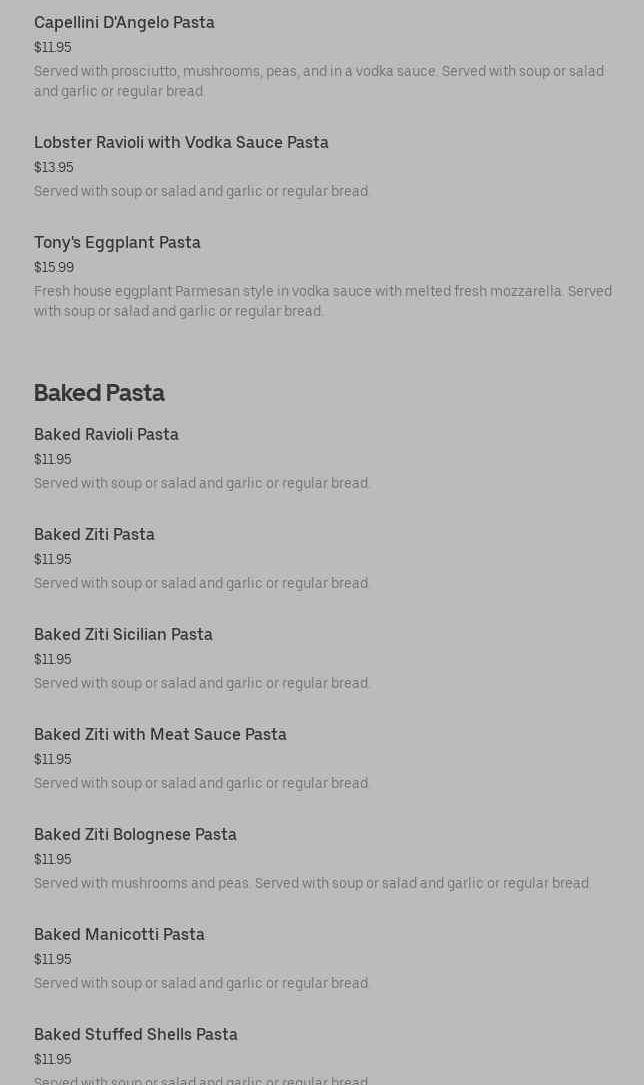Click the $13.95 Lobster Ravioli price
Screen dimensions: 644x1085
[x=54, y=167]
